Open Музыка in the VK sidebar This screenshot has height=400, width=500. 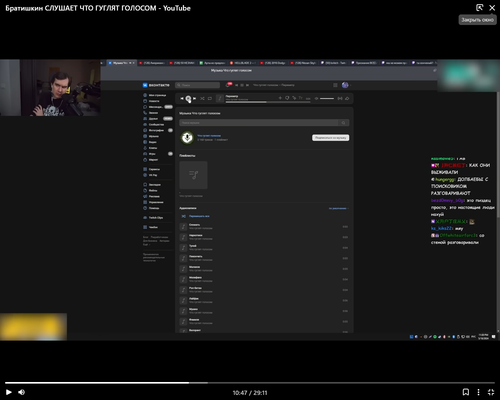coord(151,136)
